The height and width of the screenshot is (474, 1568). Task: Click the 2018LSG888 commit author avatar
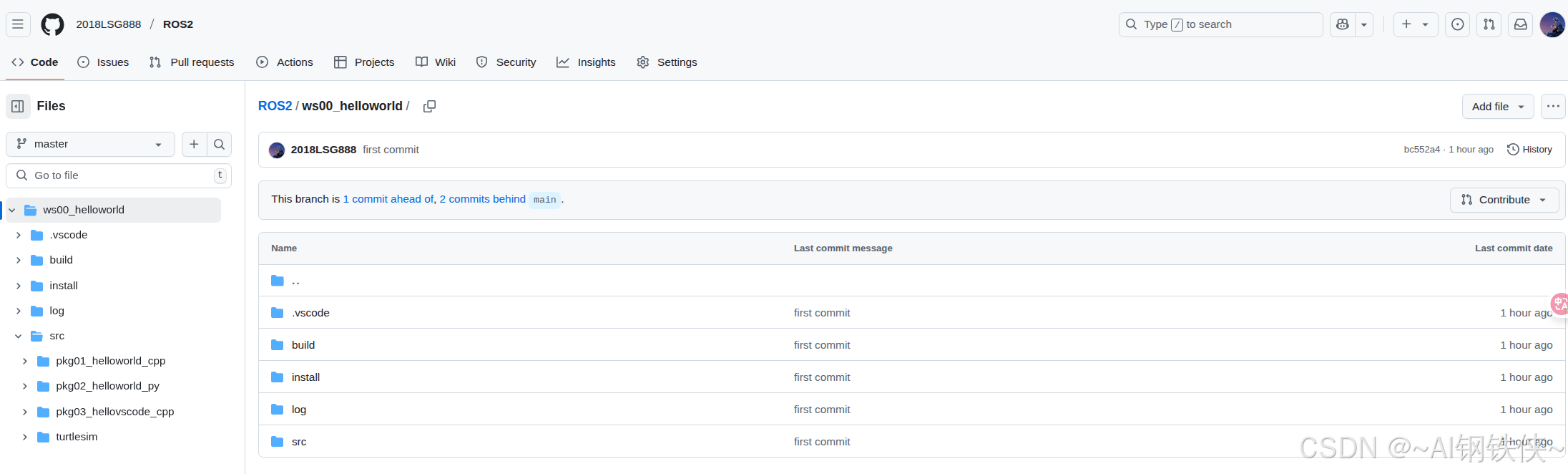click(277, 150)
